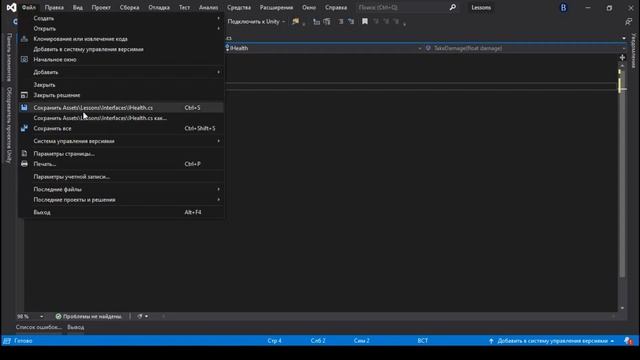Open the Окно menu
640x360 pixels.
309,7
